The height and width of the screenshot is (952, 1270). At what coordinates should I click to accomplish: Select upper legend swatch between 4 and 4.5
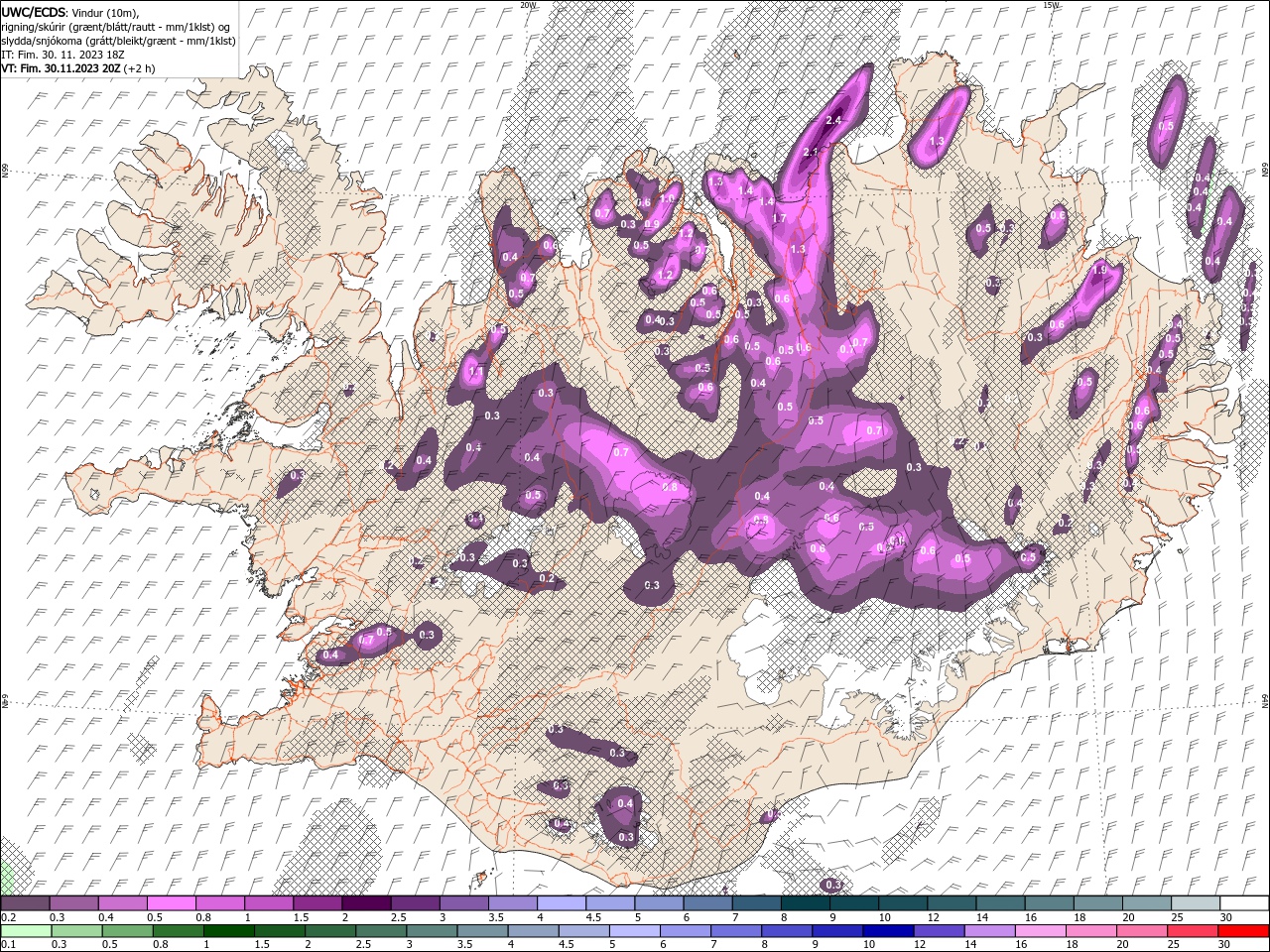coord(561,903)
